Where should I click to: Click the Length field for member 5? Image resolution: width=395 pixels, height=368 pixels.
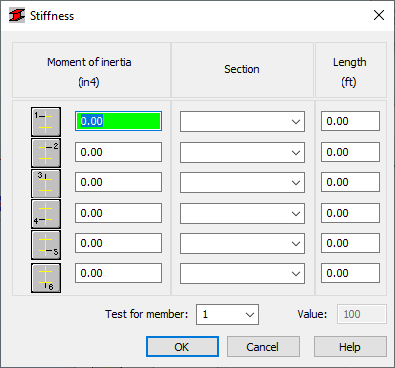[350, 243]
